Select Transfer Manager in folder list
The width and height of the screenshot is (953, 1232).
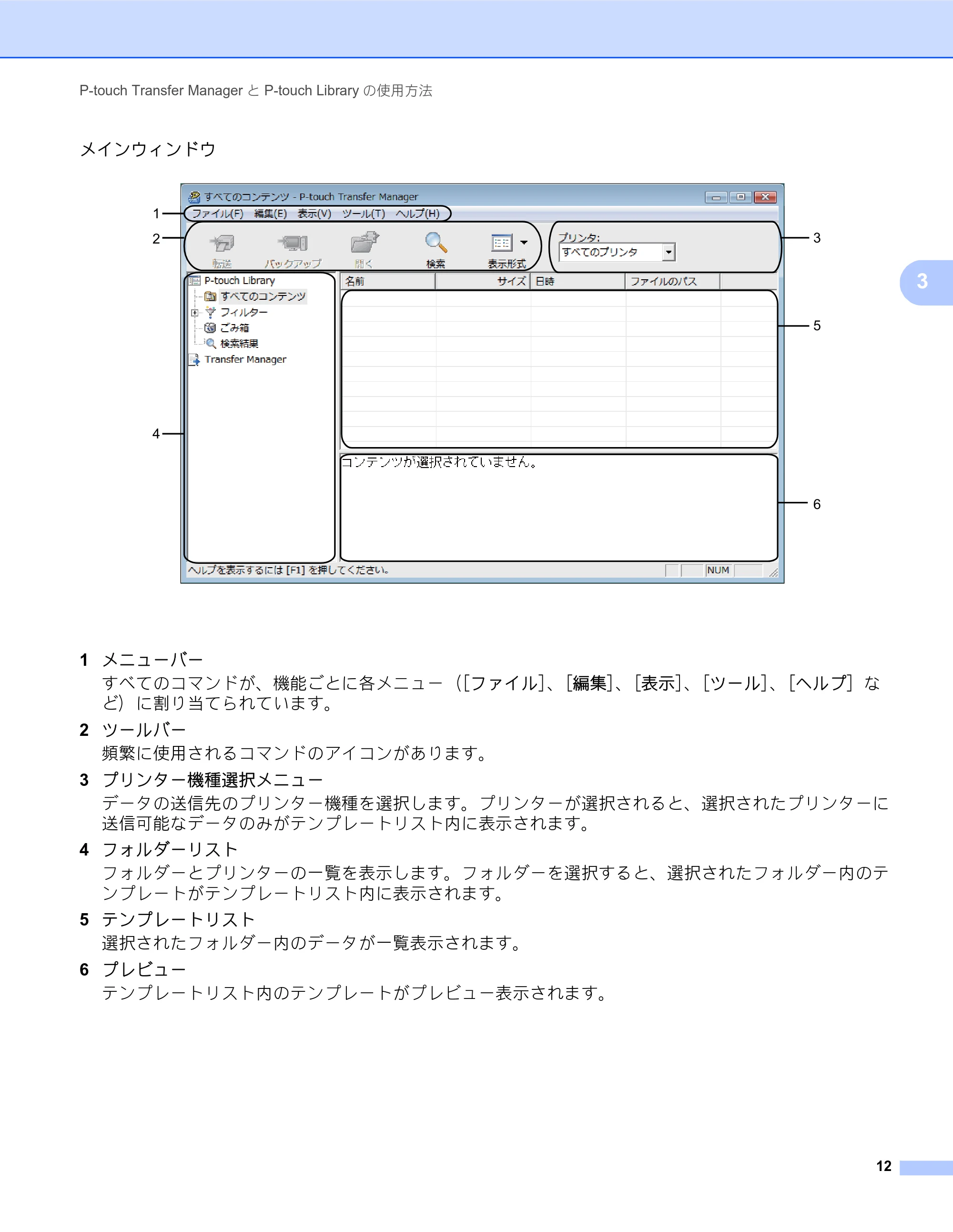245,359
